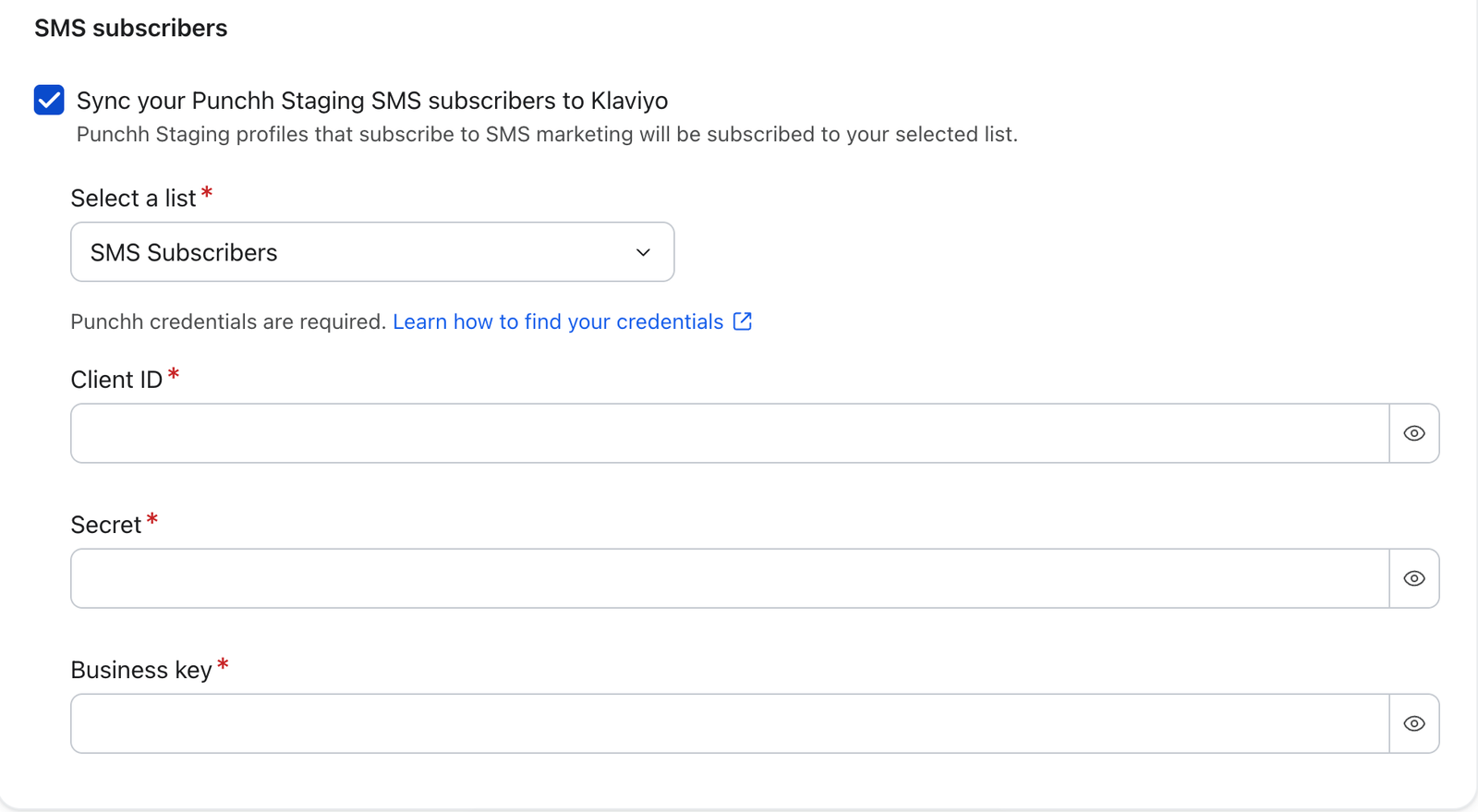Click the "Secret" field label

coord(106,525)
